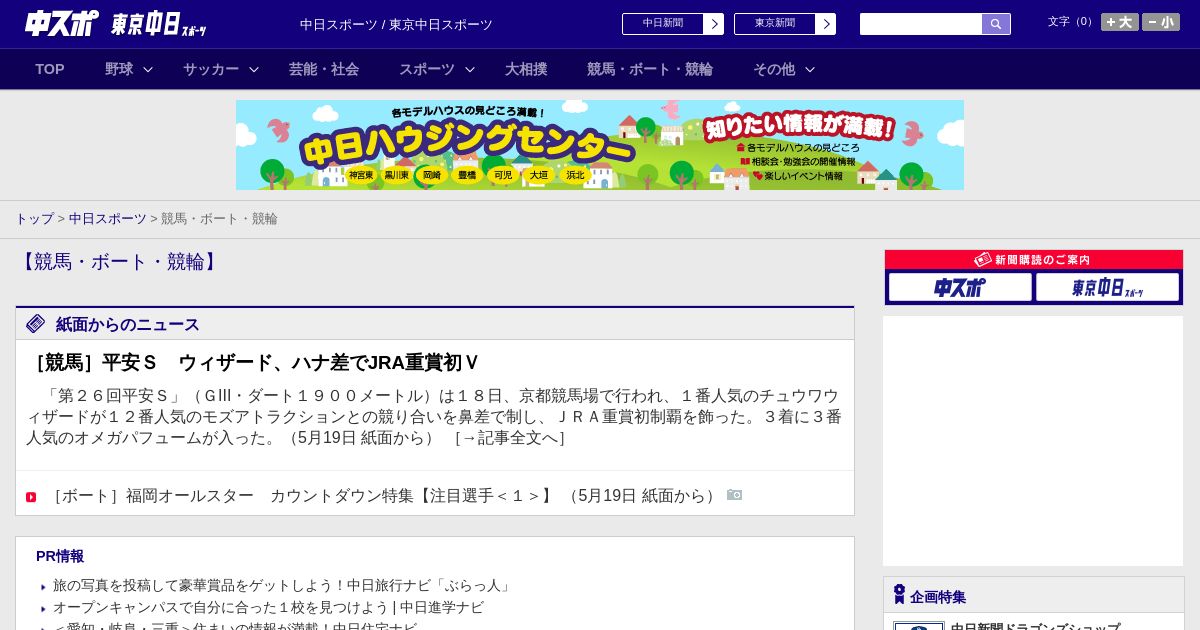1200x630 pixels.
Task: Go to トップ breadcrumb link
Action: (34, 218)
